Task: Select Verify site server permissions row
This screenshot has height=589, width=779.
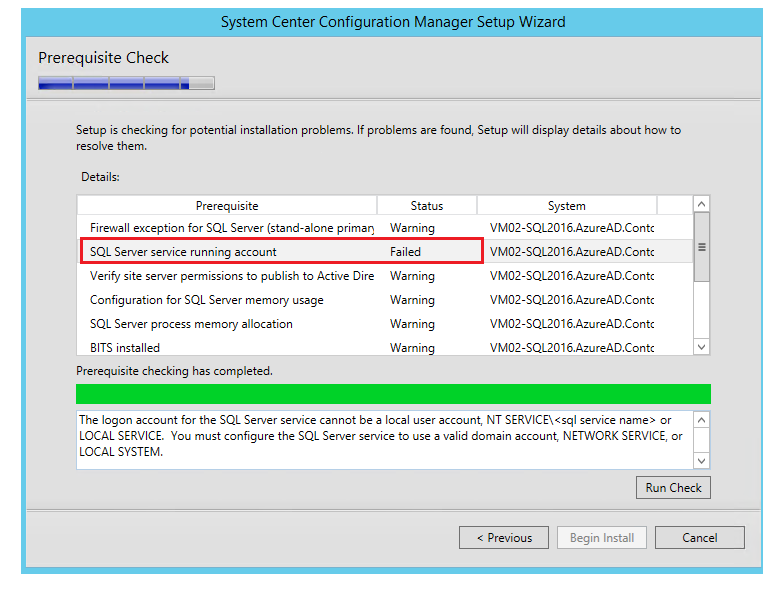Action: coord(385,276)
